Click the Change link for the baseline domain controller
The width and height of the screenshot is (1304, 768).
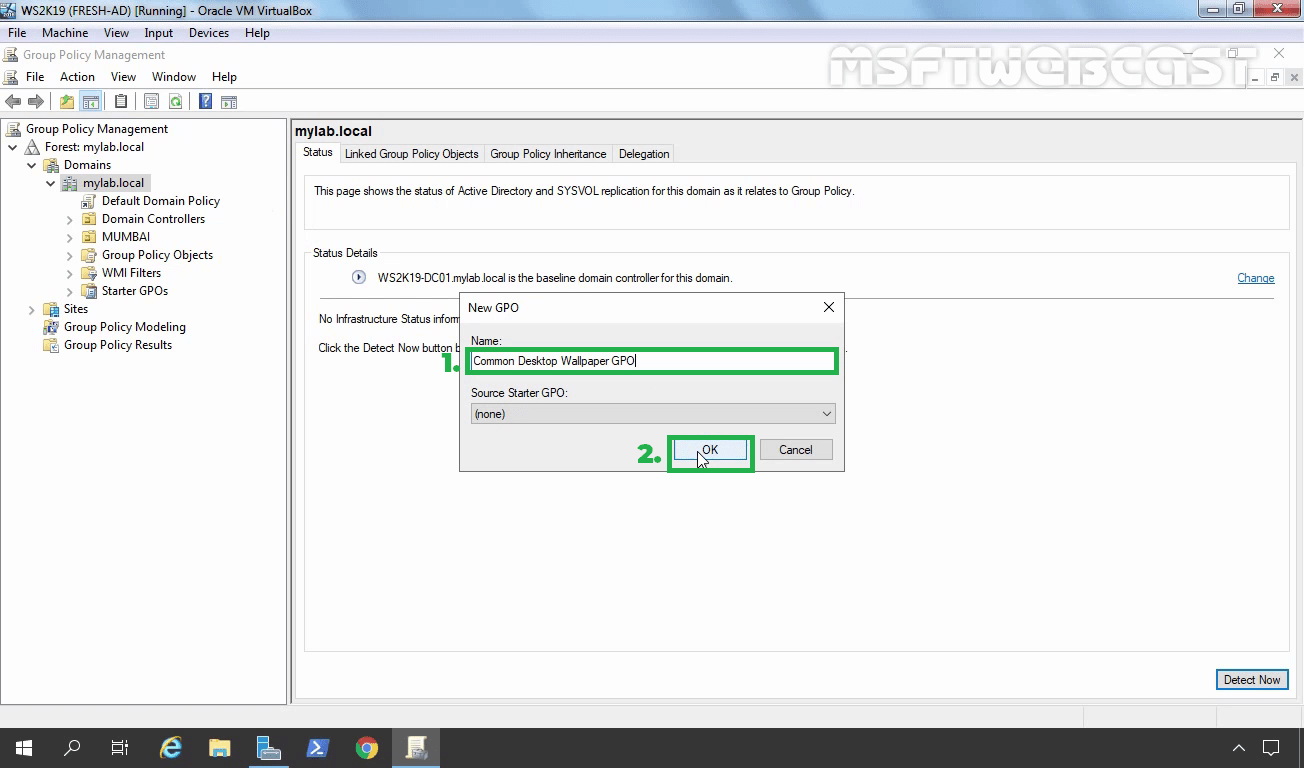[1255, 277]
